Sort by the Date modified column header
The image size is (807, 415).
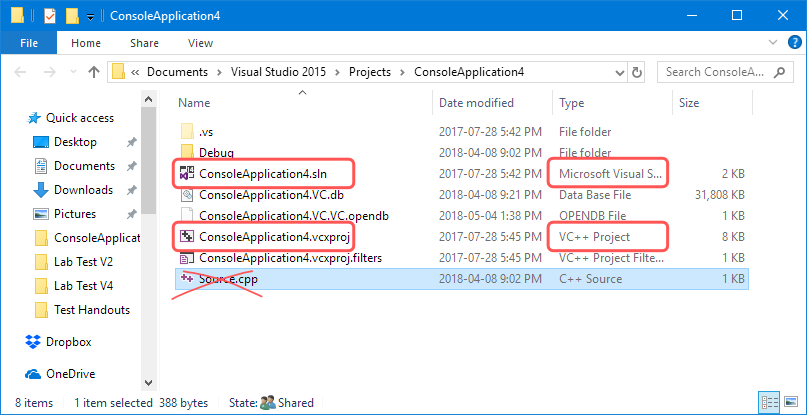click(476, 103)
